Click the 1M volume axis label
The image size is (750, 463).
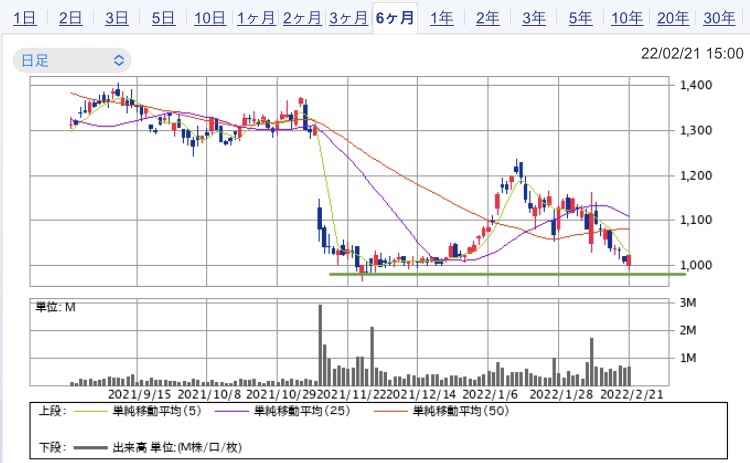[x=688, y=358]
